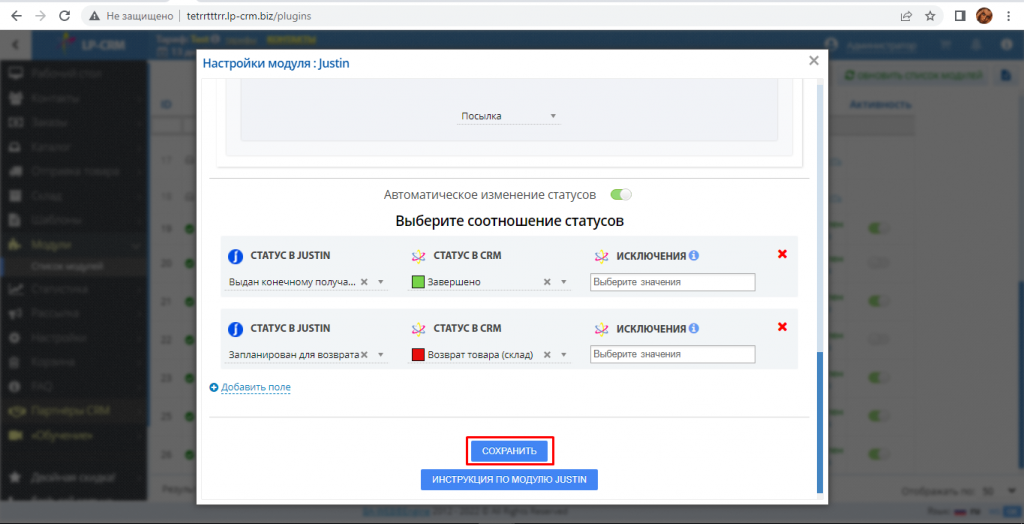The image size is (1024, 524).
Task: Click CRM logo beside second ИСКЛЮЧЕНИЯ
Action: pos(602,328)
